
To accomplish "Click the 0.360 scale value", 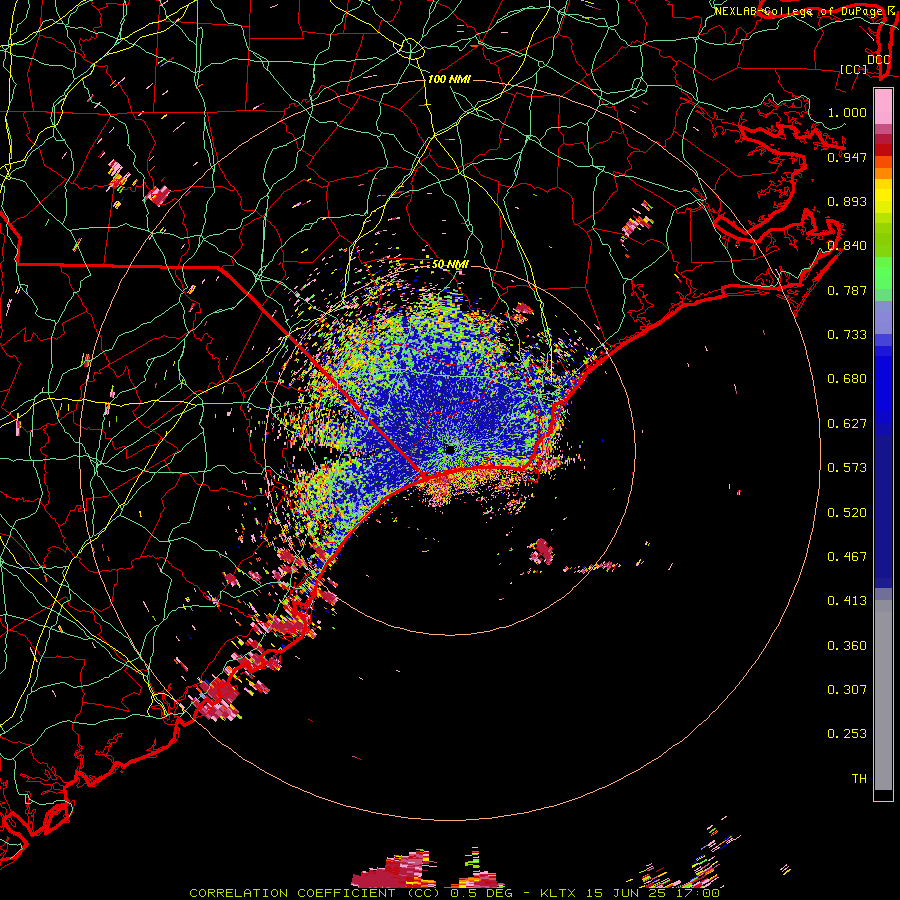I will tap(847, 646).
